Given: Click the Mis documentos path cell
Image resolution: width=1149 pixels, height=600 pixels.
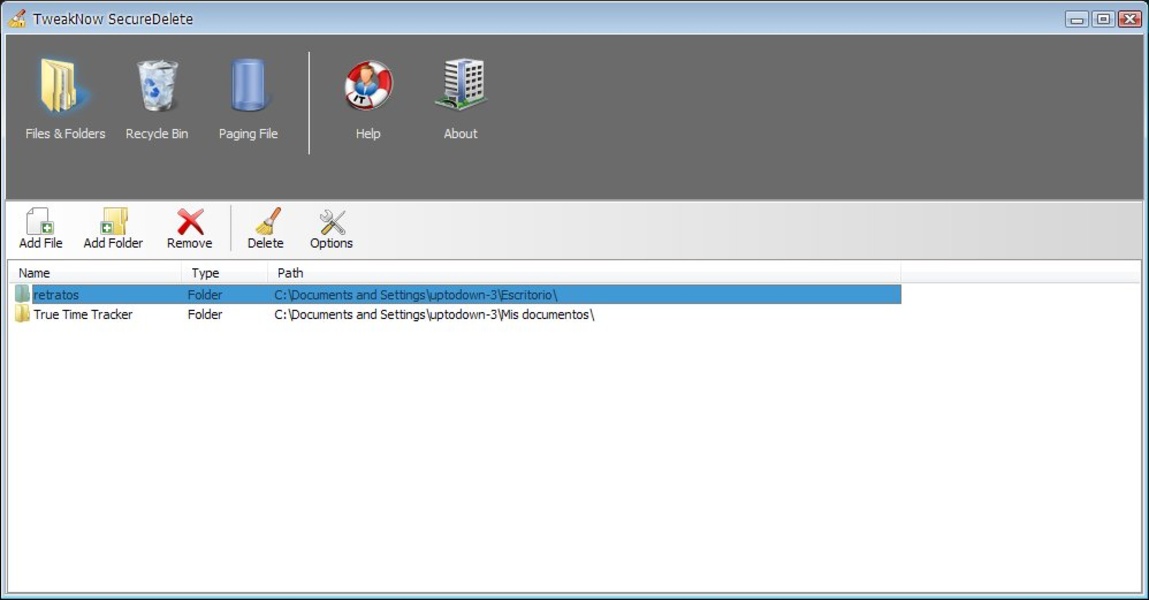Looking at the screenshot, I should [434, 314].
